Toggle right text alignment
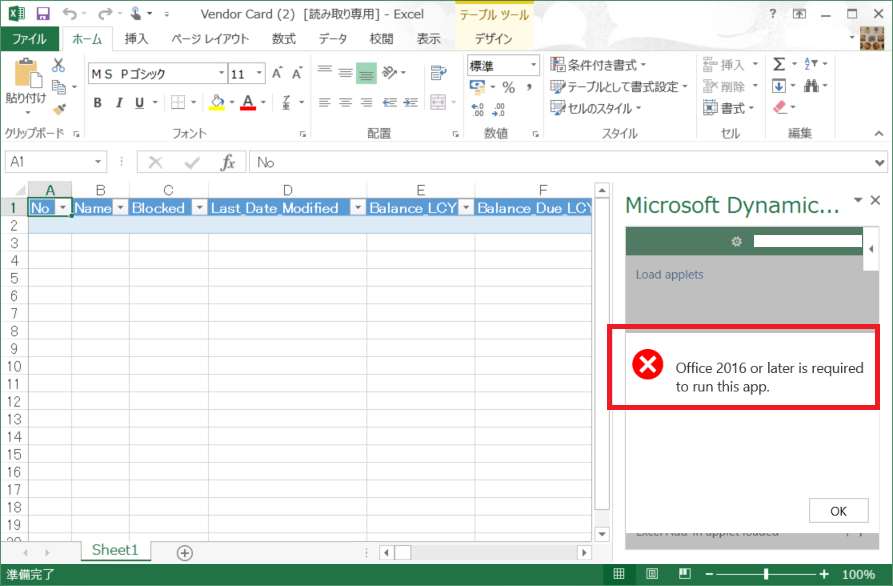This screenshot has width=893, height=586. pos(366,103)
